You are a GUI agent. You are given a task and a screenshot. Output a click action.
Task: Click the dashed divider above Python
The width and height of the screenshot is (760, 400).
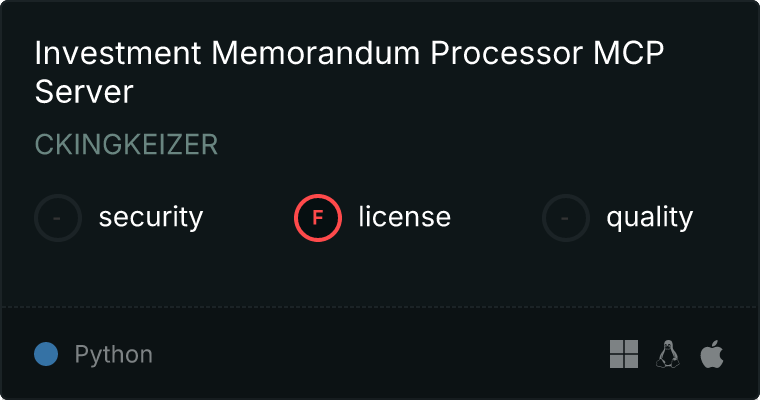[x=380, y=307]
